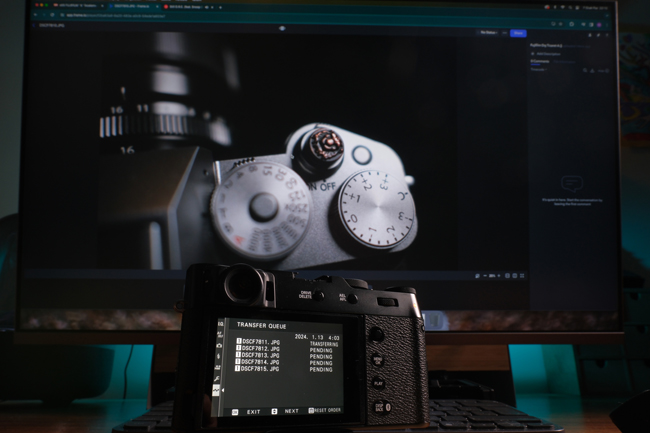Select the IQ menu tab icon
650x433 pixels.
pyautogui.click(x=220, y=324)
